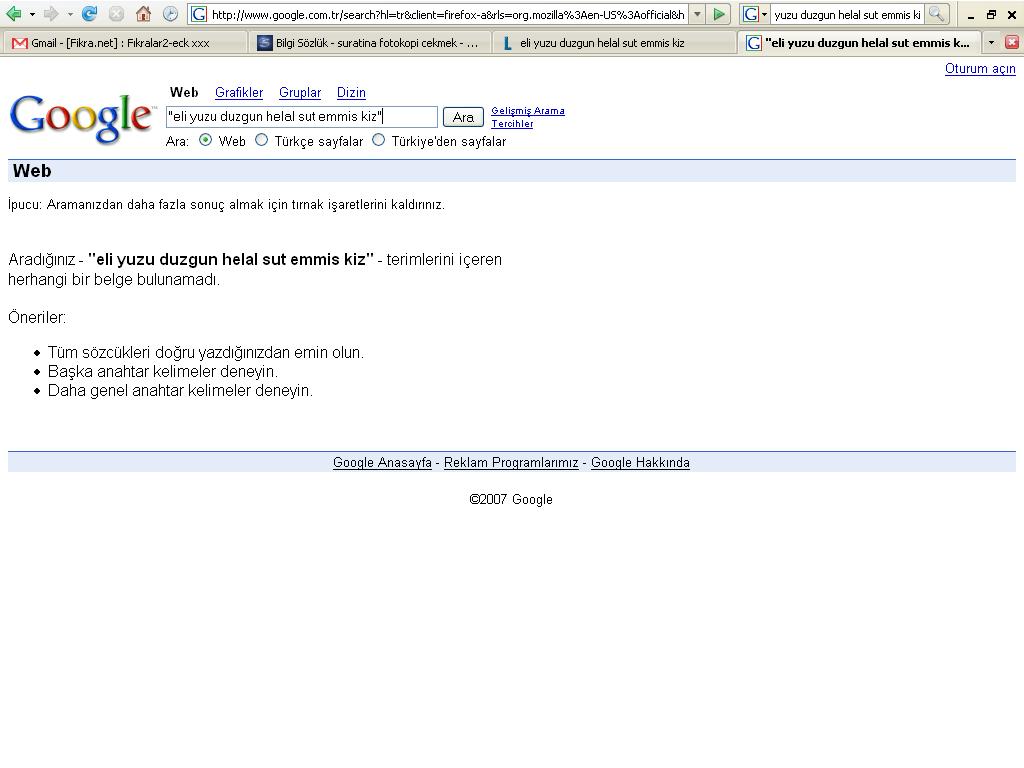Switch to the third tab 'eli yuzu duzgun helal sut emmis kiz'
Screen dimensions: 1024x768
point(613,43)
